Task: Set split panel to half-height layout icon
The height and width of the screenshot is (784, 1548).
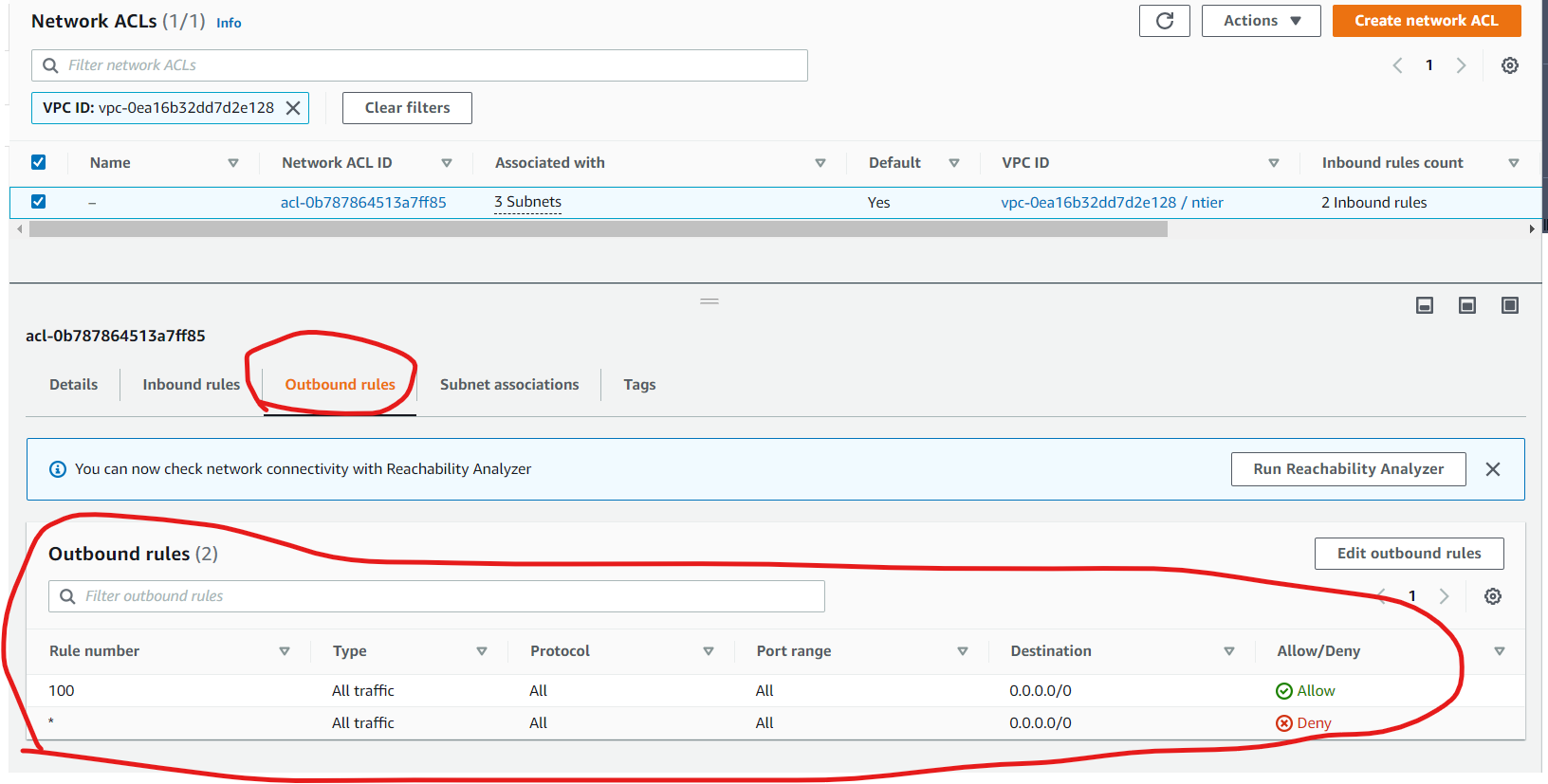Action: pos(1467,305)
